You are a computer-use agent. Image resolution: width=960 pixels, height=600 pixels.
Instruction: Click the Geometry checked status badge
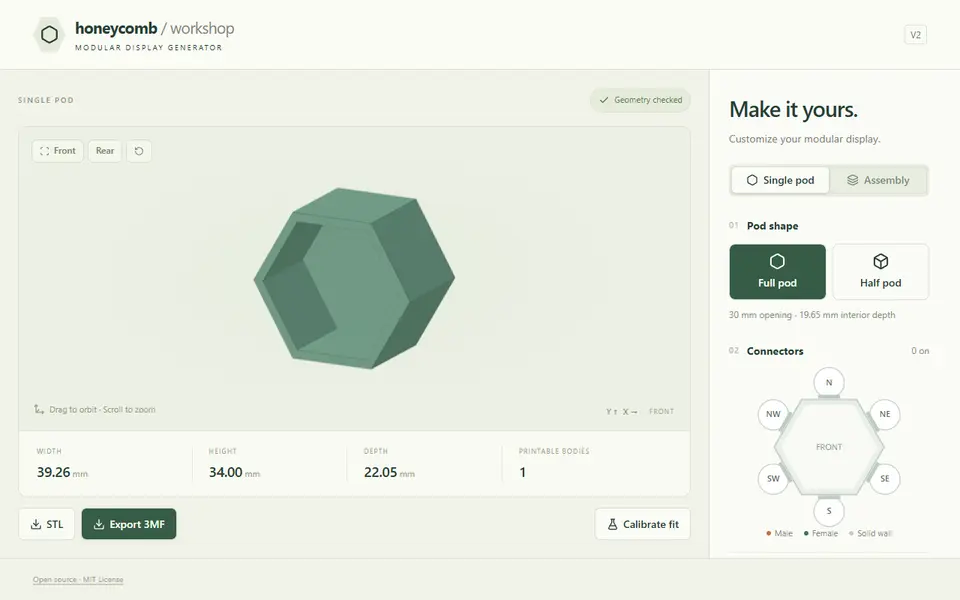click(640, 100)
